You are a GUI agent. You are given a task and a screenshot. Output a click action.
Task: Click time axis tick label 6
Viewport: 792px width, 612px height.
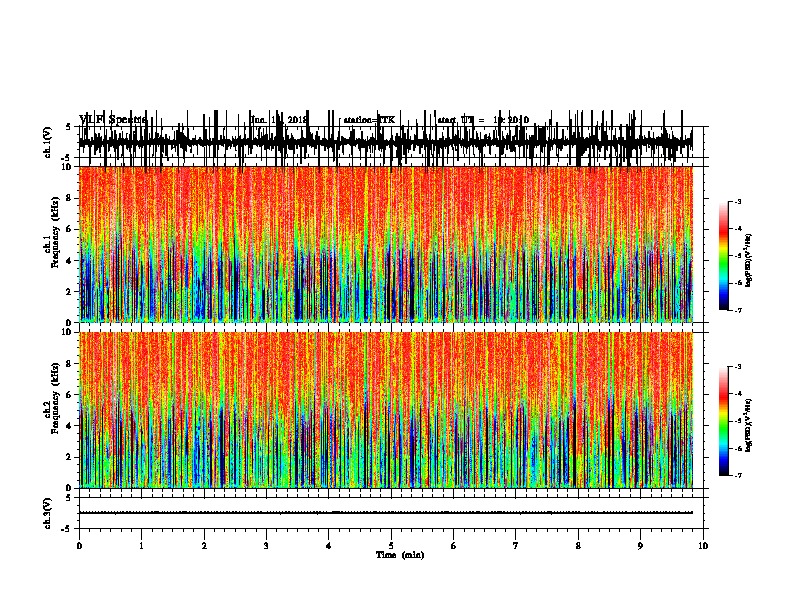(x=453, y=546)
